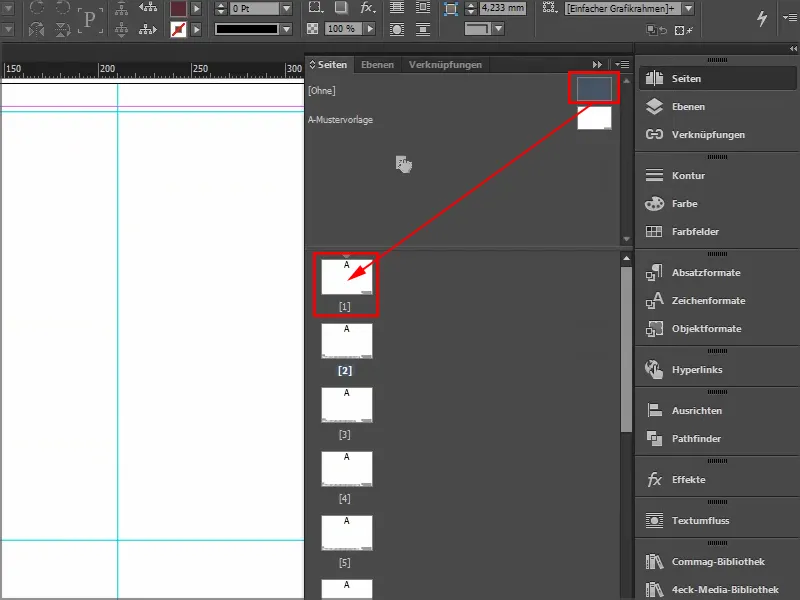800x600 pixels.
Task: Open the 100 % opacity flyout arrow
Action: (x=370, y=29)
